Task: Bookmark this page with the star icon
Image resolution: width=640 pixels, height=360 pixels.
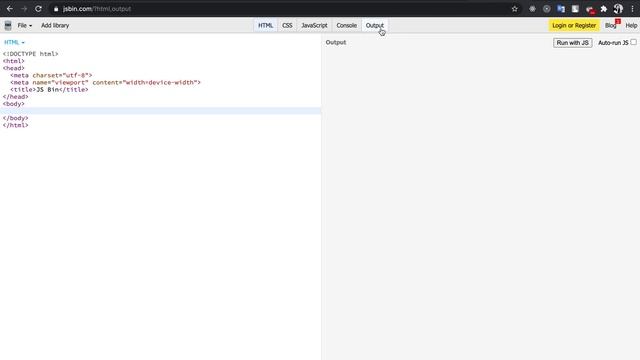Action: [x=514, y=9]
